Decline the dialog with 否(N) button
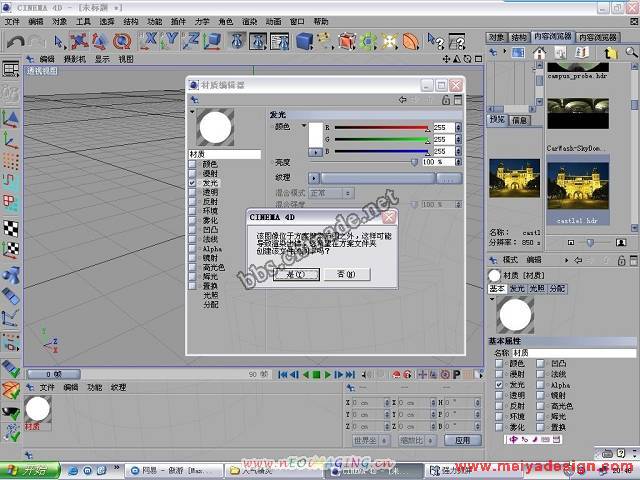 (347, 274)
